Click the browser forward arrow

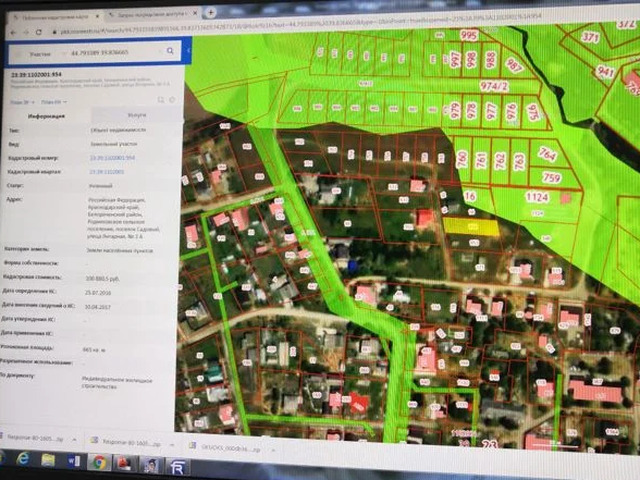26,33
